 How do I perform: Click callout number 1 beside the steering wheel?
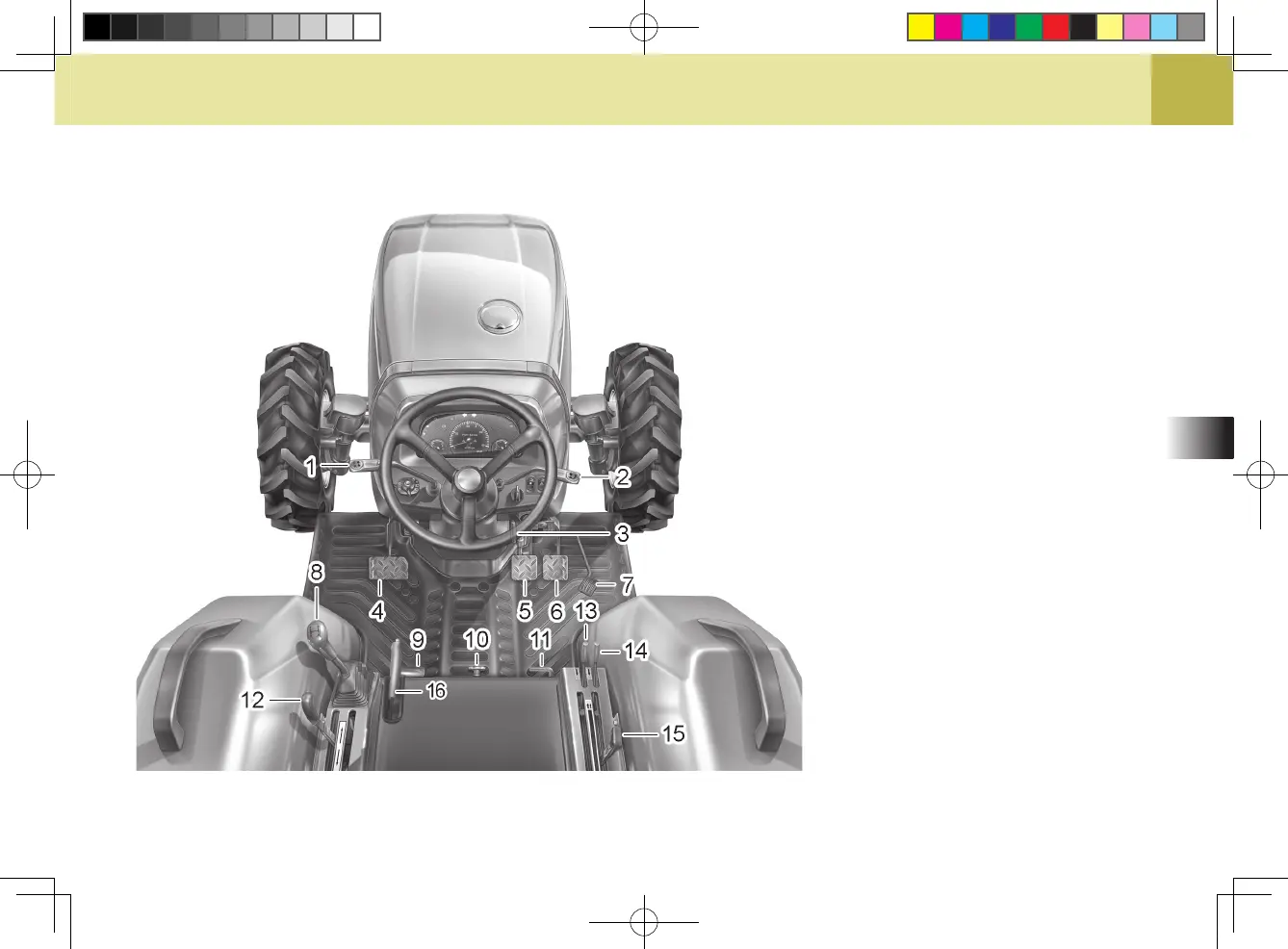(310, 467)
